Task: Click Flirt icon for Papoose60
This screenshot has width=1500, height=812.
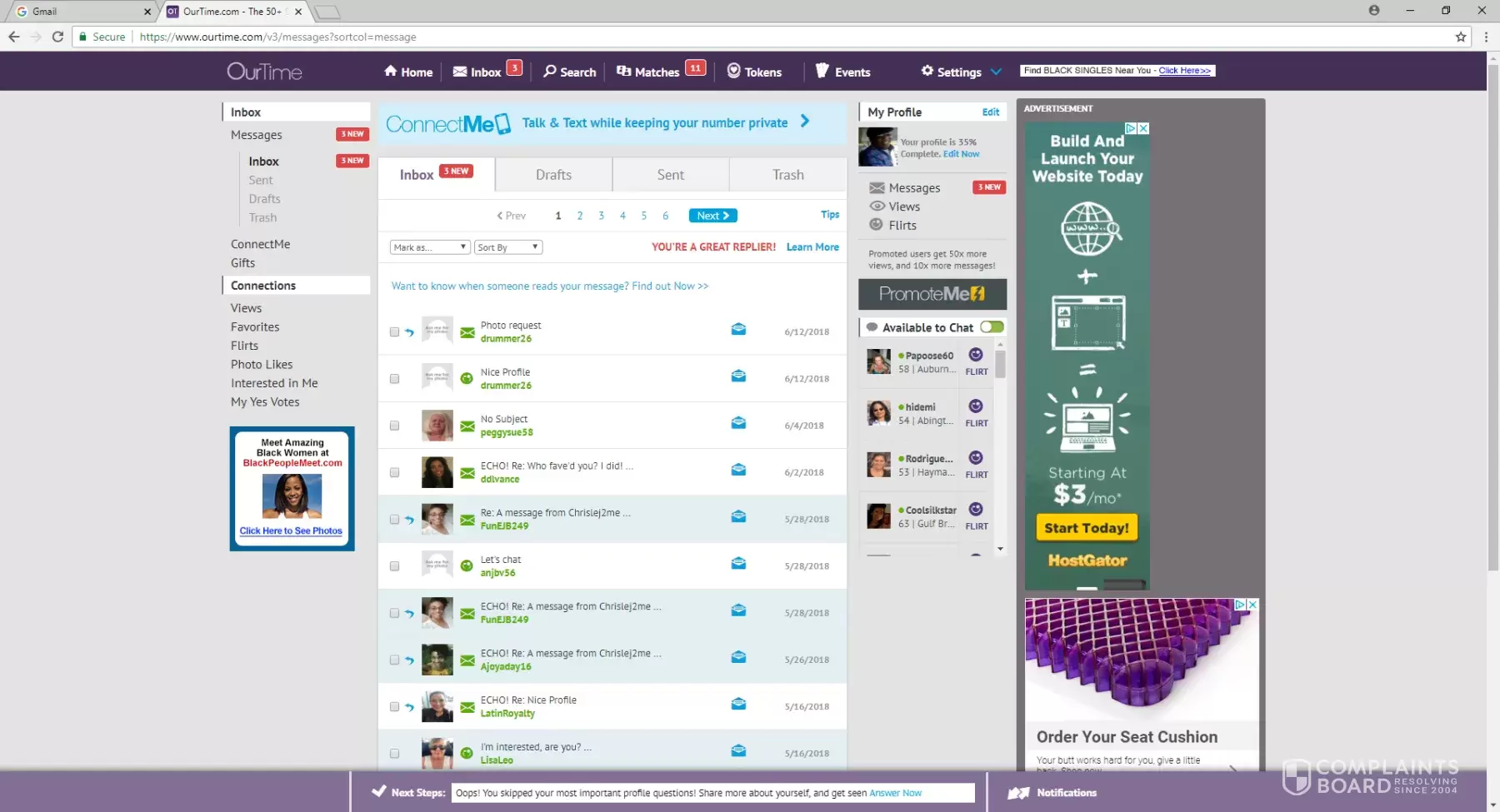Action: (976, 355)
